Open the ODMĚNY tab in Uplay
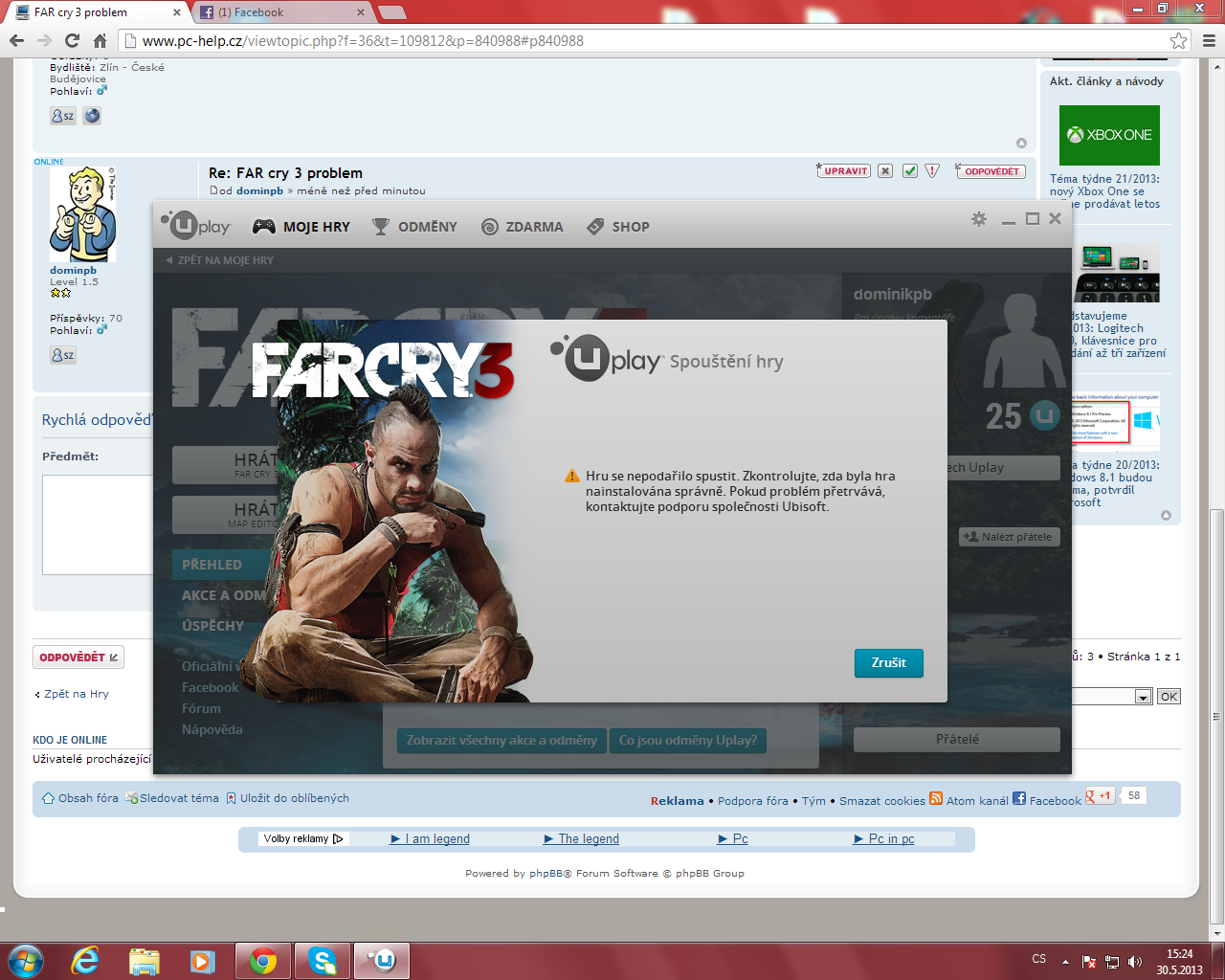 pyautogui.click(x=414, y=227)
